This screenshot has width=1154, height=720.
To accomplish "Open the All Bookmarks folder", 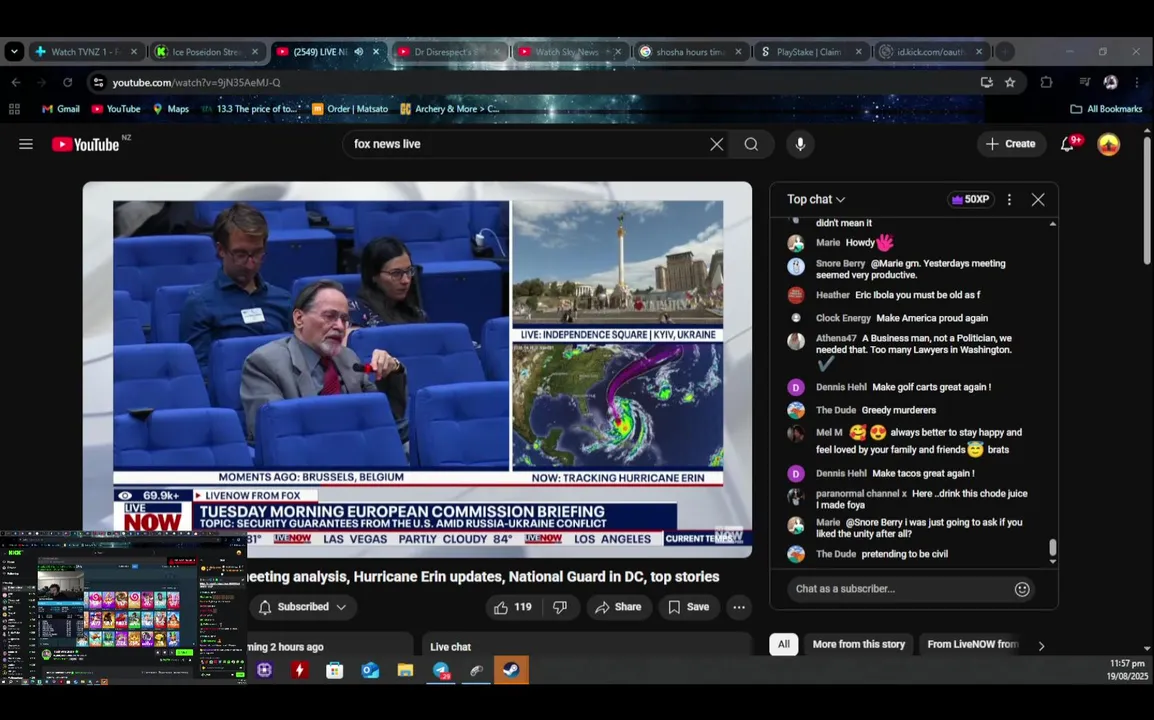I will (1106, 109).
